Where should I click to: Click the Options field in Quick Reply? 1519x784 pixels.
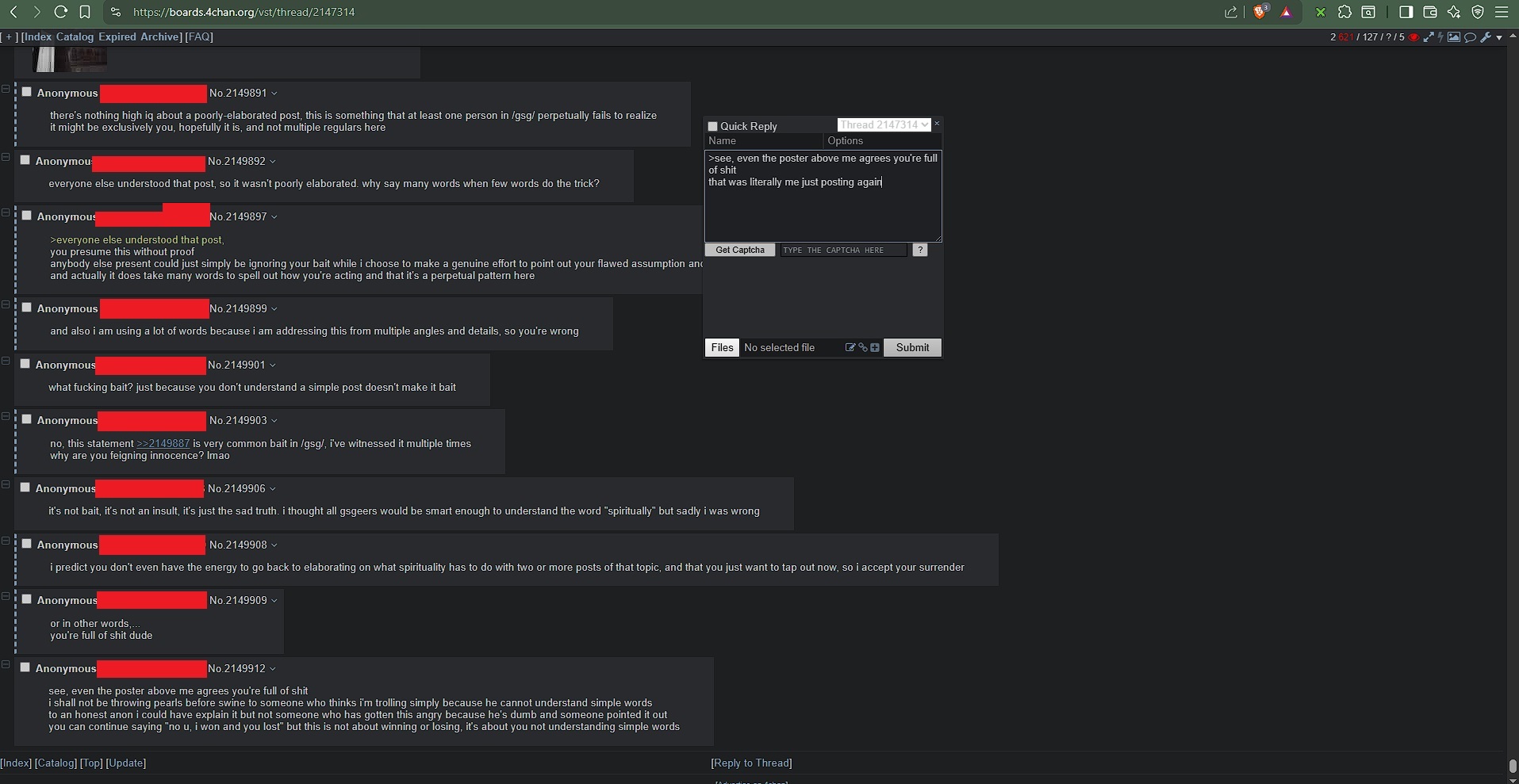point(883,140)
